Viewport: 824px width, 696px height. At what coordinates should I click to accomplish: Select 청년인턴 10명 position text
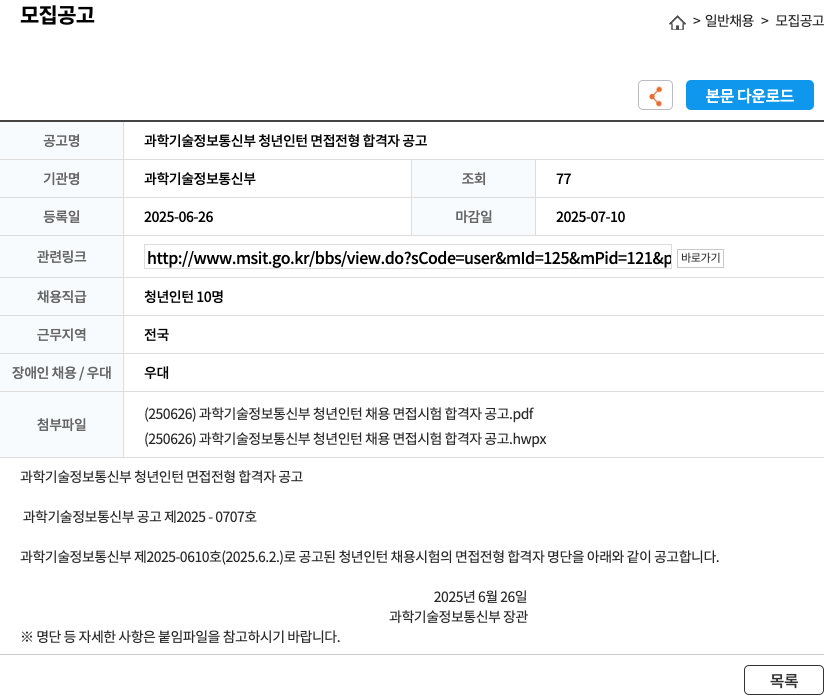[183, 296]
